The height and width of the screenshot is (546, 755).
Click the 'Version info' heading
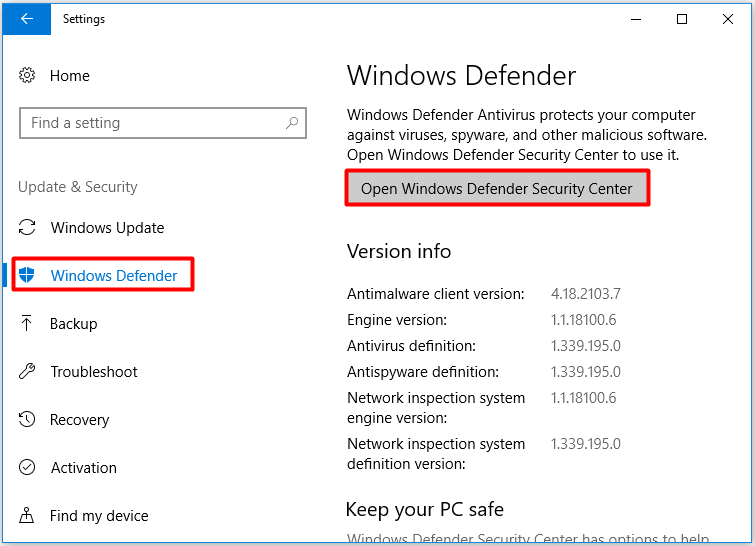[399, 251]
